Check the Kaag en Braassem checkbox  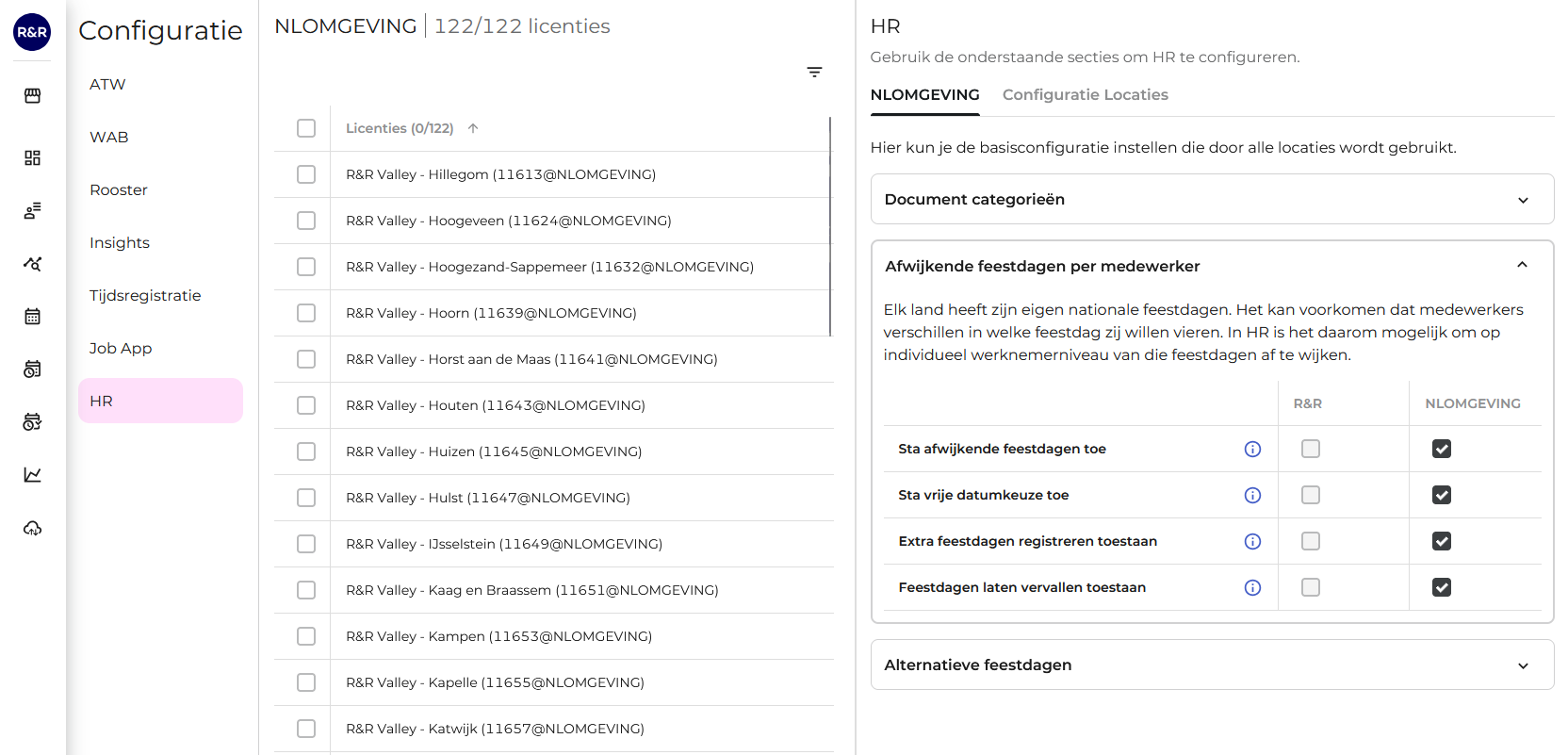coord(306,590)
